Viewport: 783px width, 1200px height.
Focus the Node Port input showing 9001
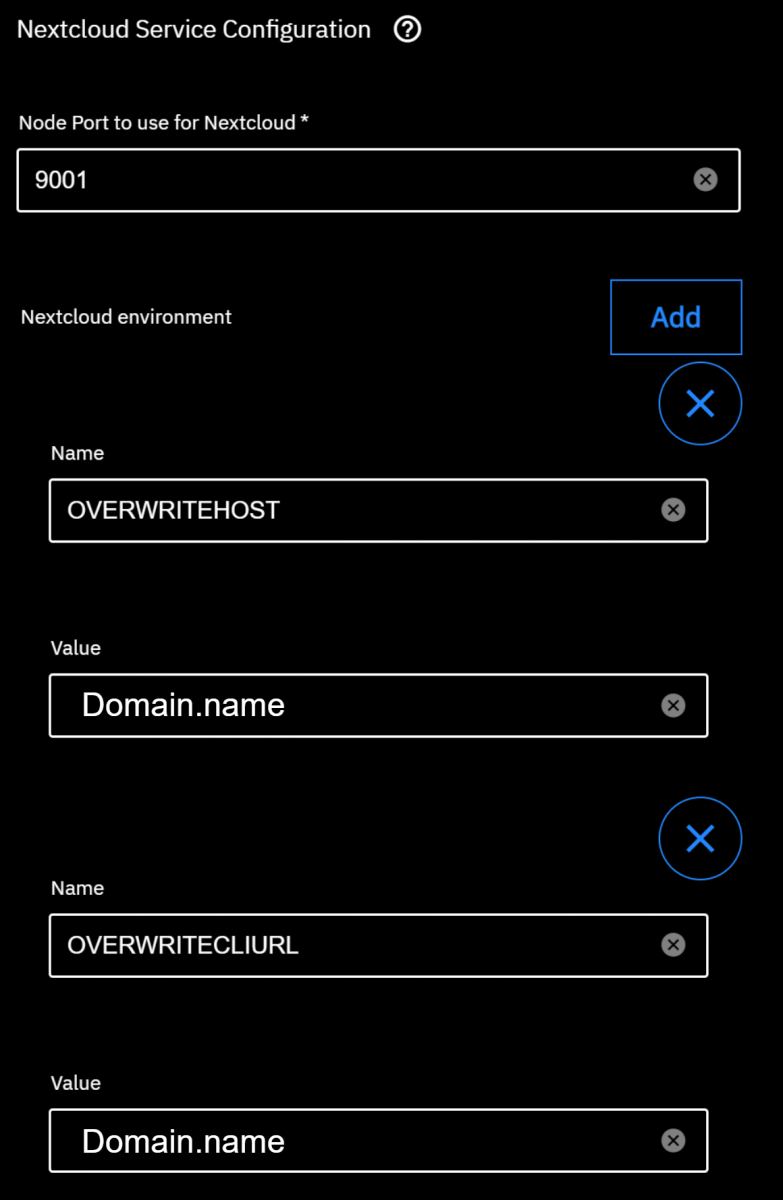(378, 180)
